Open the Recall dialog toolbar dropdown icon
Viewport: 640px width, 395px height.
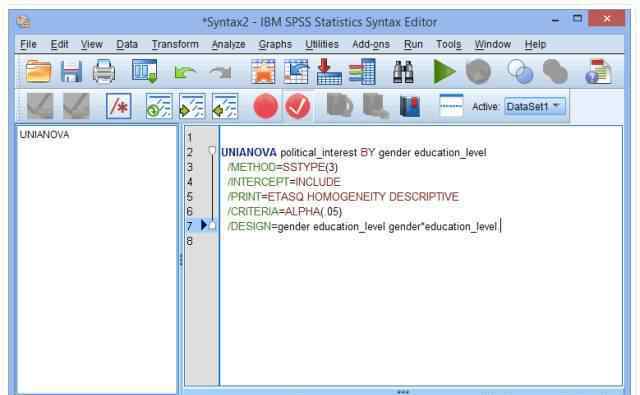(x=145, y=72)
